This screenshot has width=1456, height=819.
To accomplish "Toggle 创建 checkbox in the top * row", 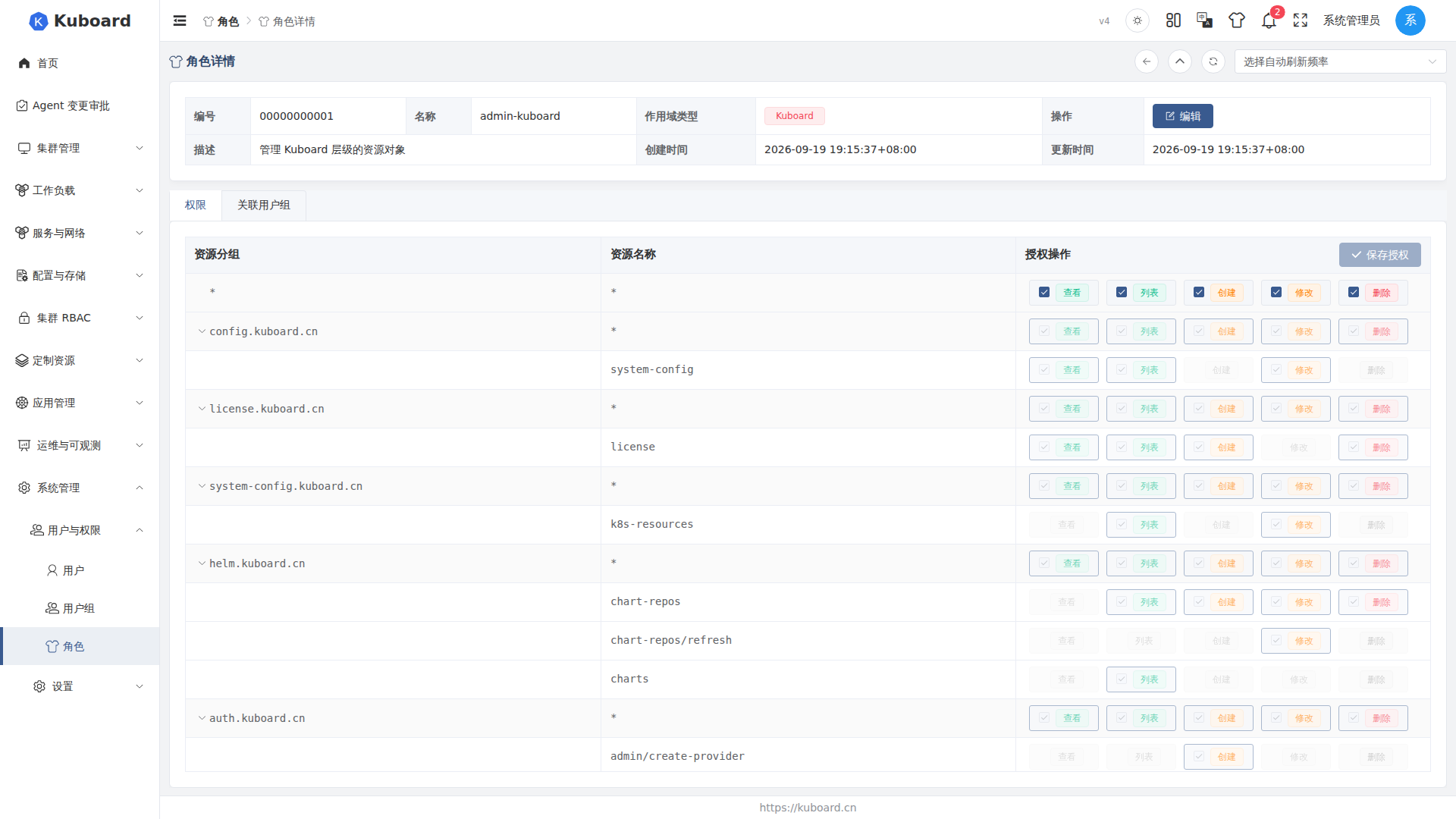I will 1199,293.
